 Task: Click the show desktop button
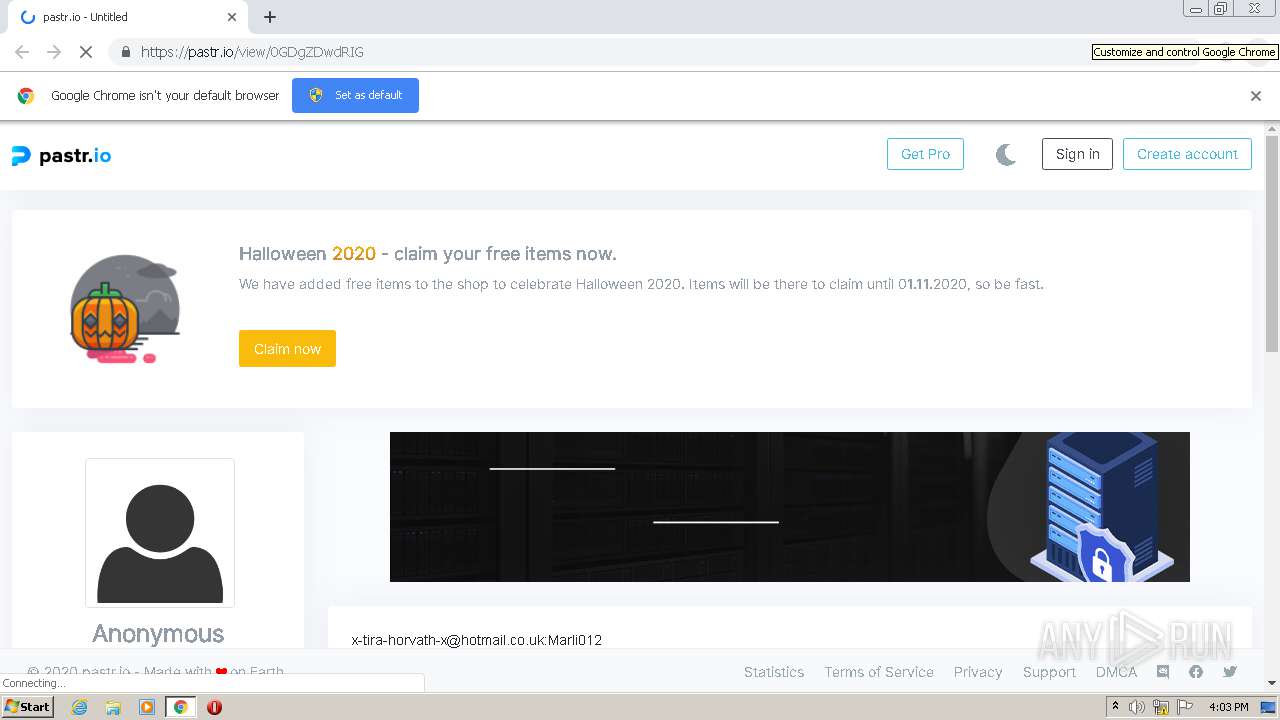1270,707
